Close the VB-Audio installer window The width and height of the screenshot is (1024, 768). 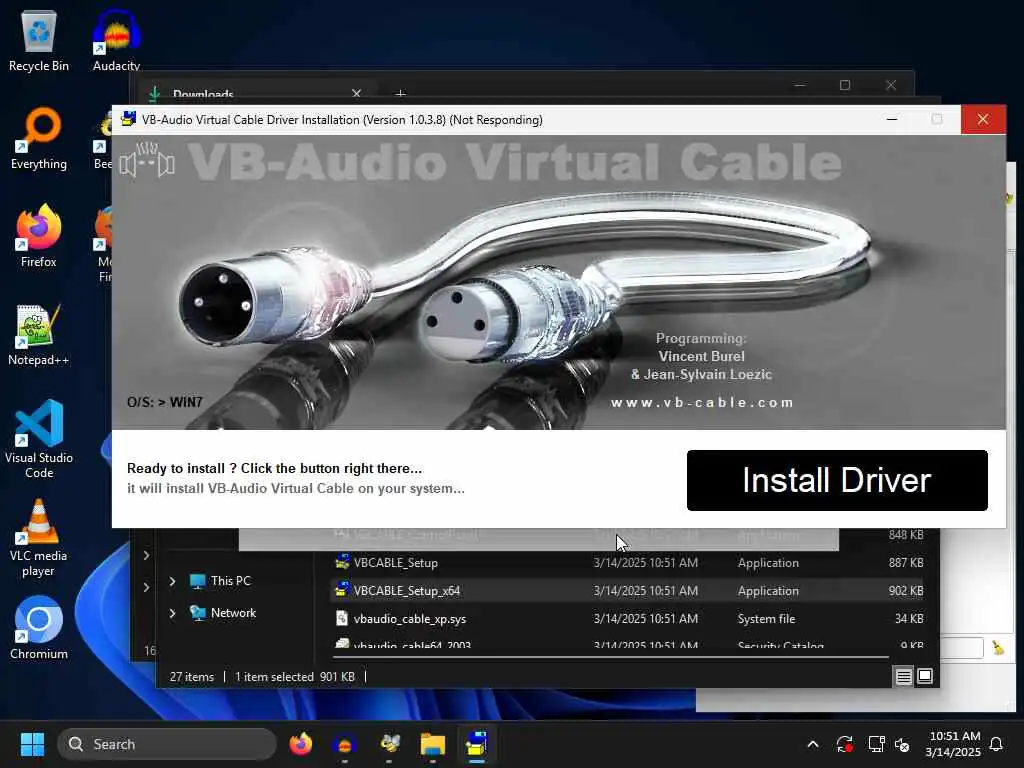tap(983, 120)
